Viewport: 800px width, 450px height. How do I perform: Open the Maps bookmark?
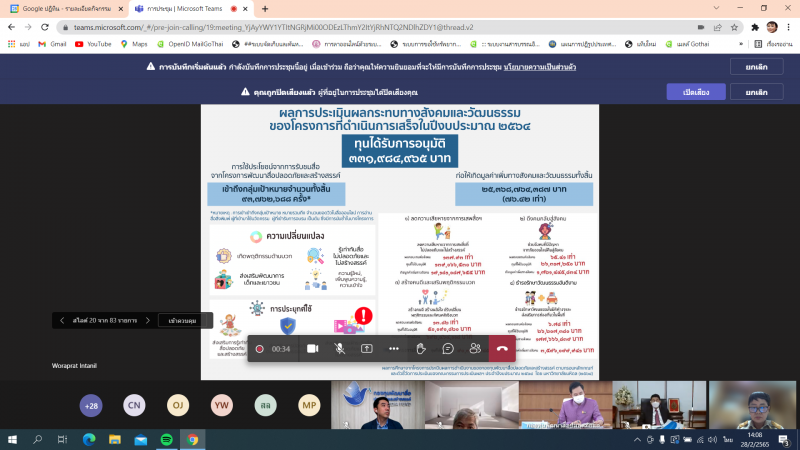[134, 44]
